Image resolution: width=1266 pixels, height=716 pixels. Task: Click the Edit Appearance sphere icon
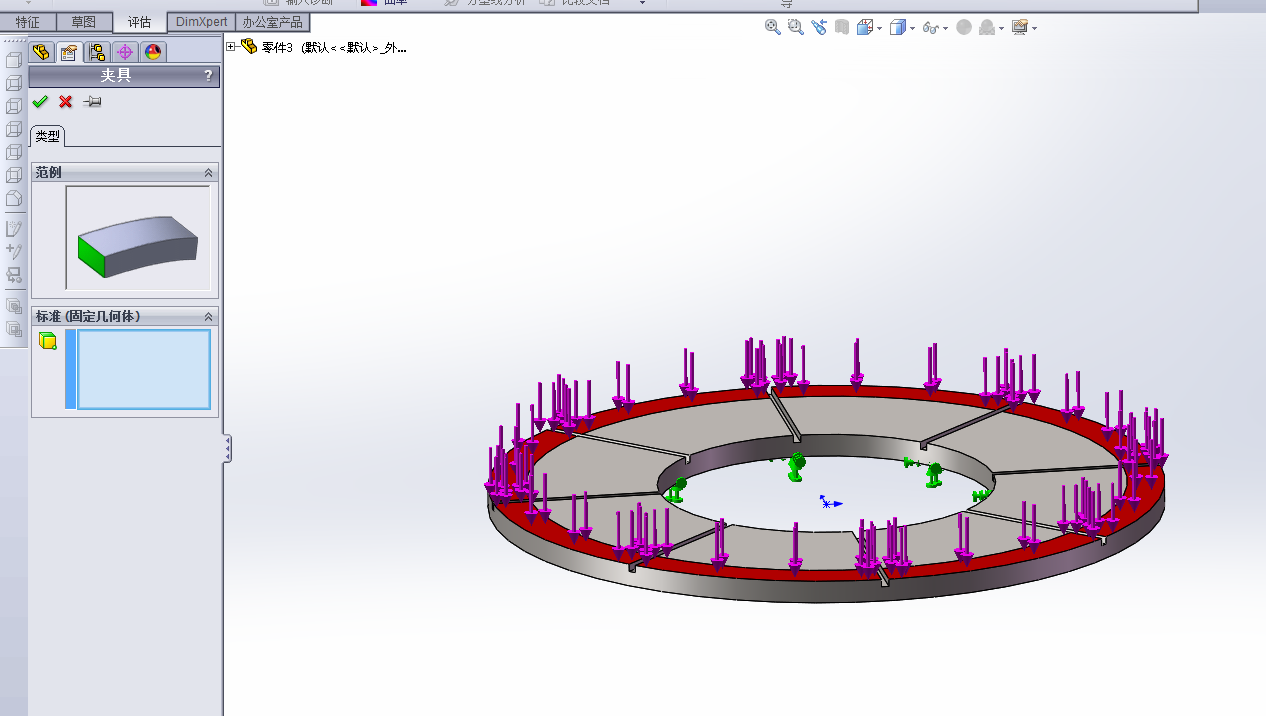[964, 27]
